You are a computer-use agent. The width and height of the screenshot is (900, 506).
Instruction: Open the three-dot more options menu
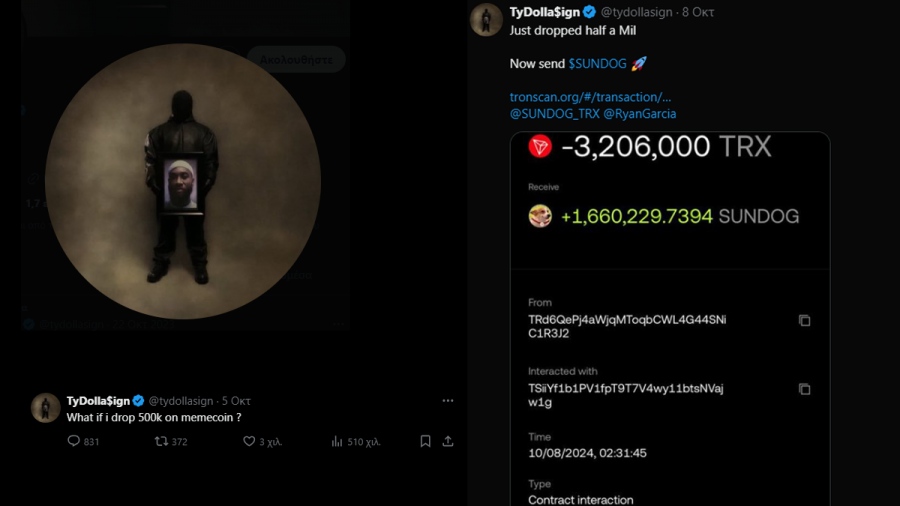(x=448, y=400)
